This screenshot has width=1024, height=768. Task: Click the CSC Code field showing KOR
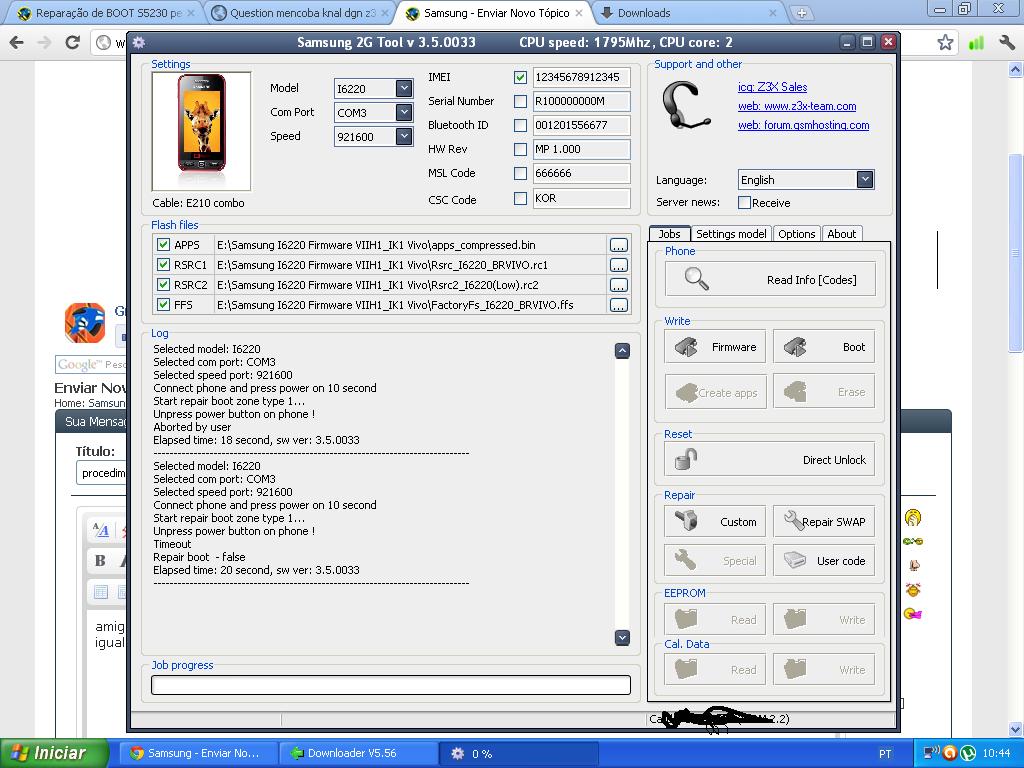click(581, 198)
